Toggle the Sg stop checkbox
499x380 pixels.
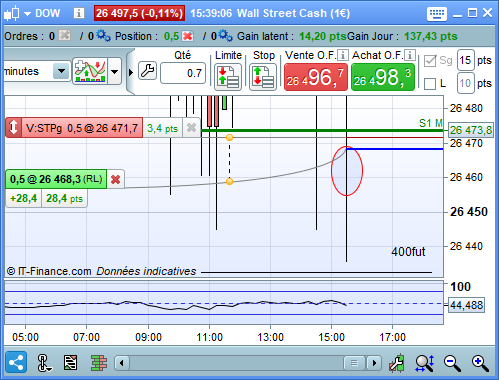tap(430, 61)
